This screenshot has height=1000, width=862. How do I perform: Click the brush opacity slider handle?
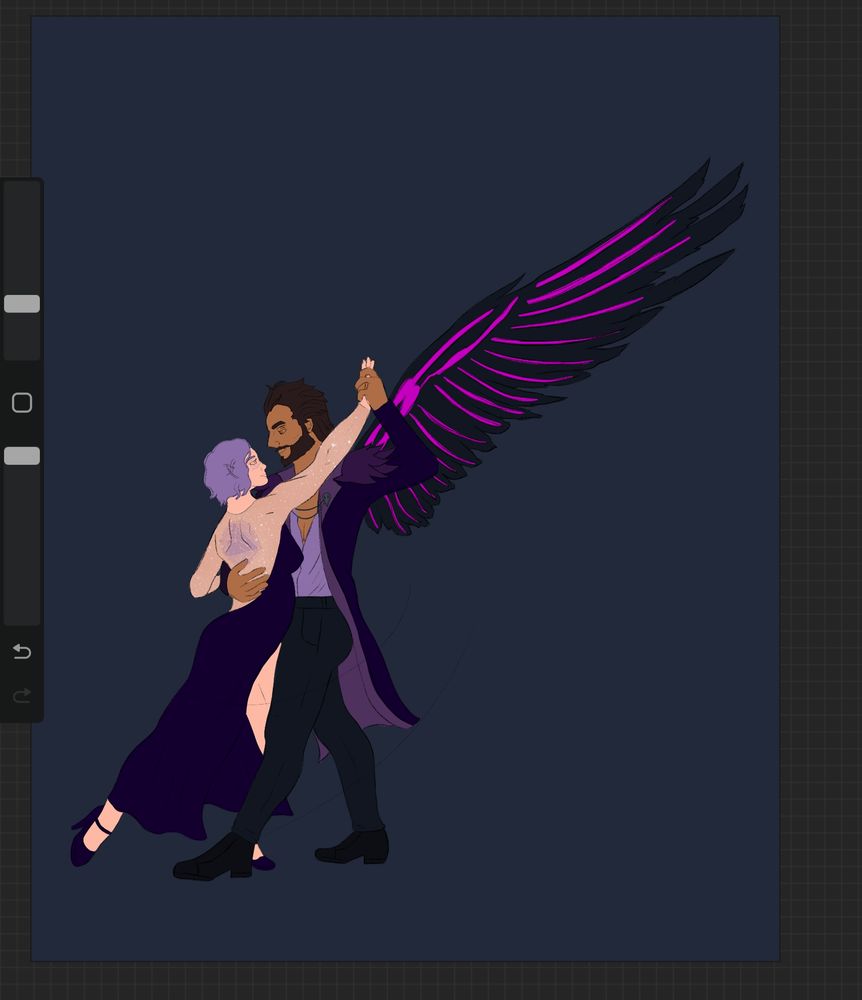[22, 455]
